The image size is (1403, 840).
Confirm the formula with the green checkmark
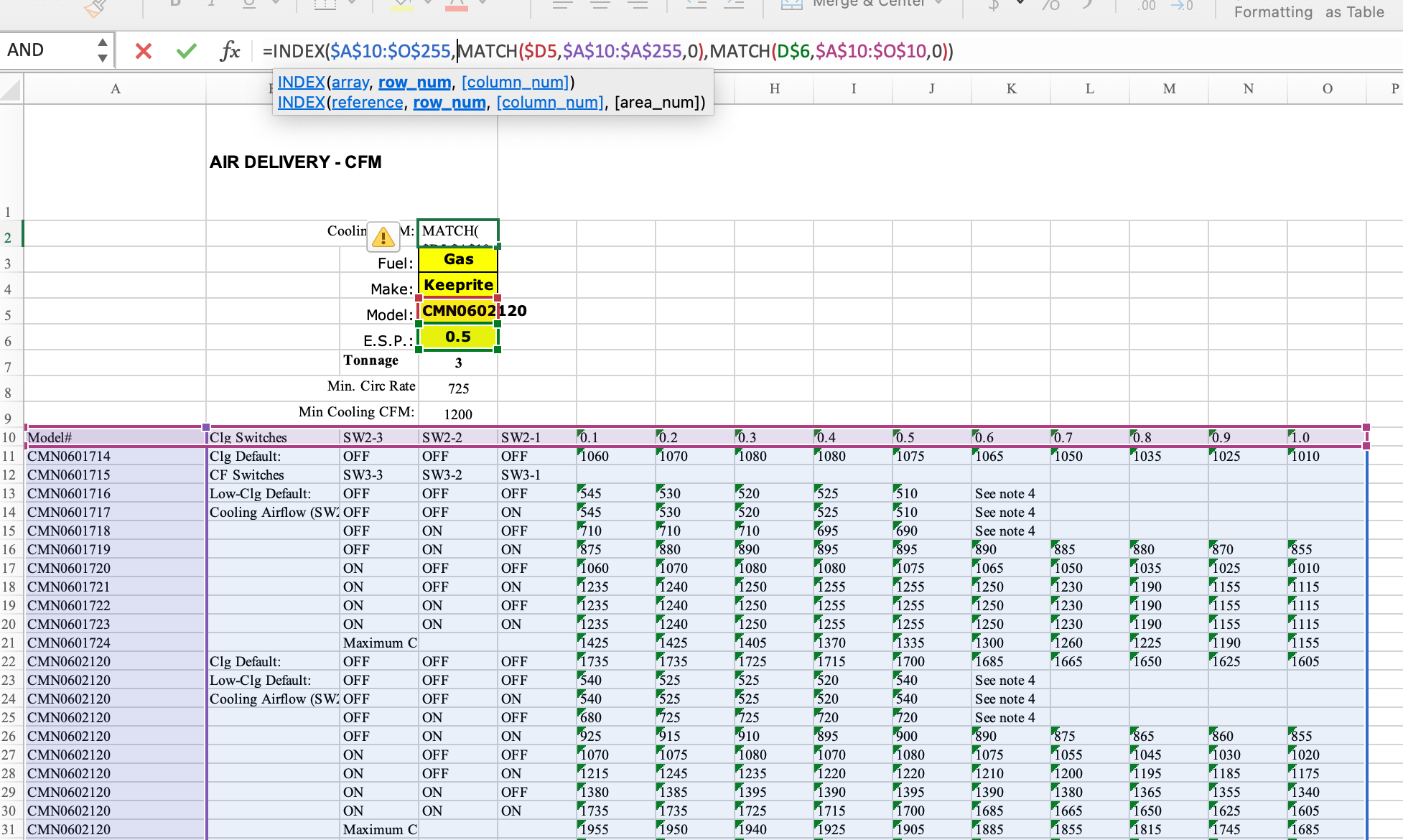pos(186,50)
